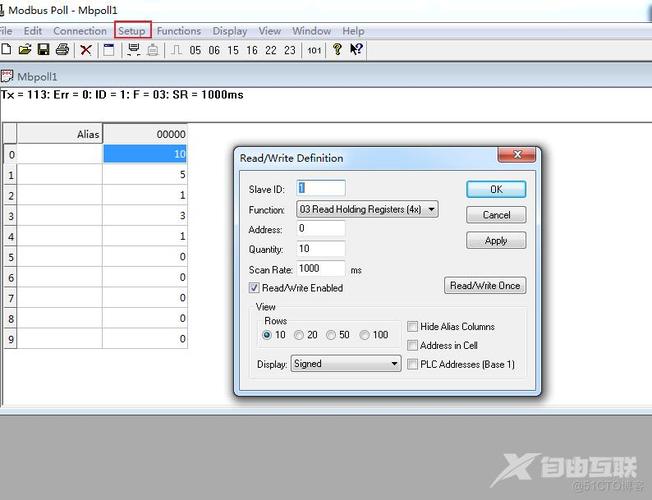
Task: Click row header 6
Action: tap(10, 277)
